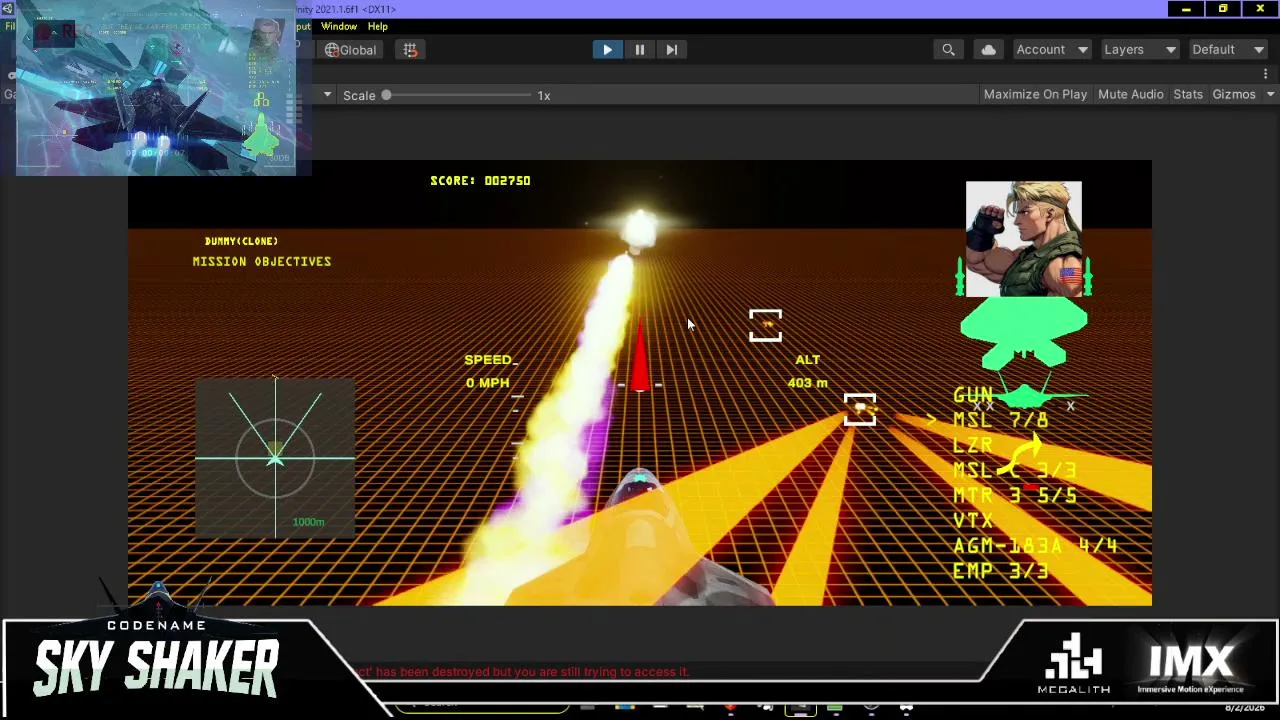Open the Game view three-dot options menu
Screen dimensions: 1280x720
coord(1265,74)
